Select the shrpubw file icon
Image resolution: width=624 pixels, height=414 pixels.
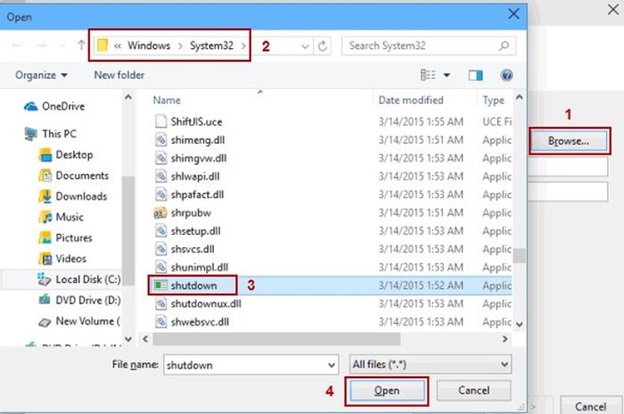point(162,212)
